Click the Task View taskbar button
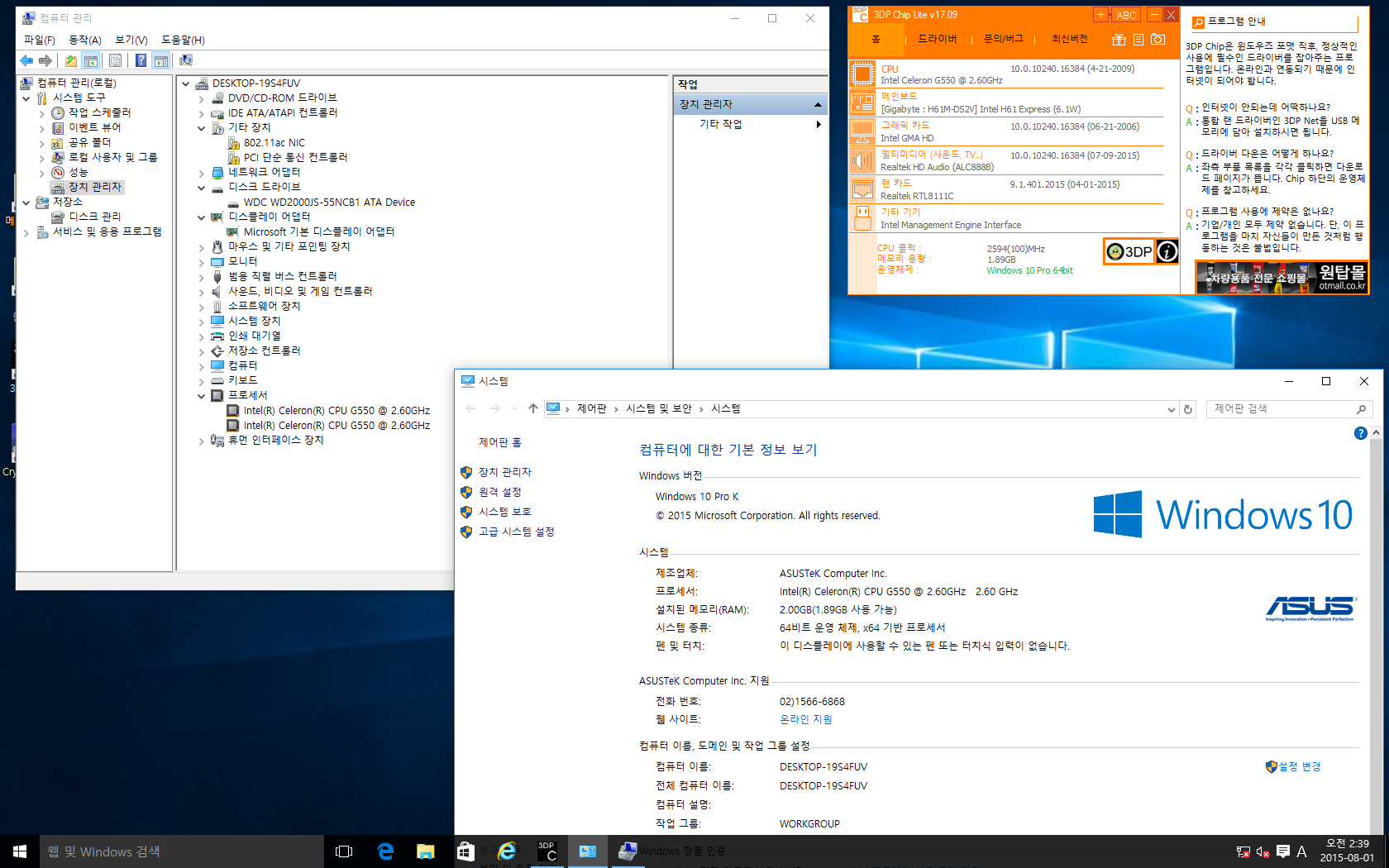 [344, 851]
